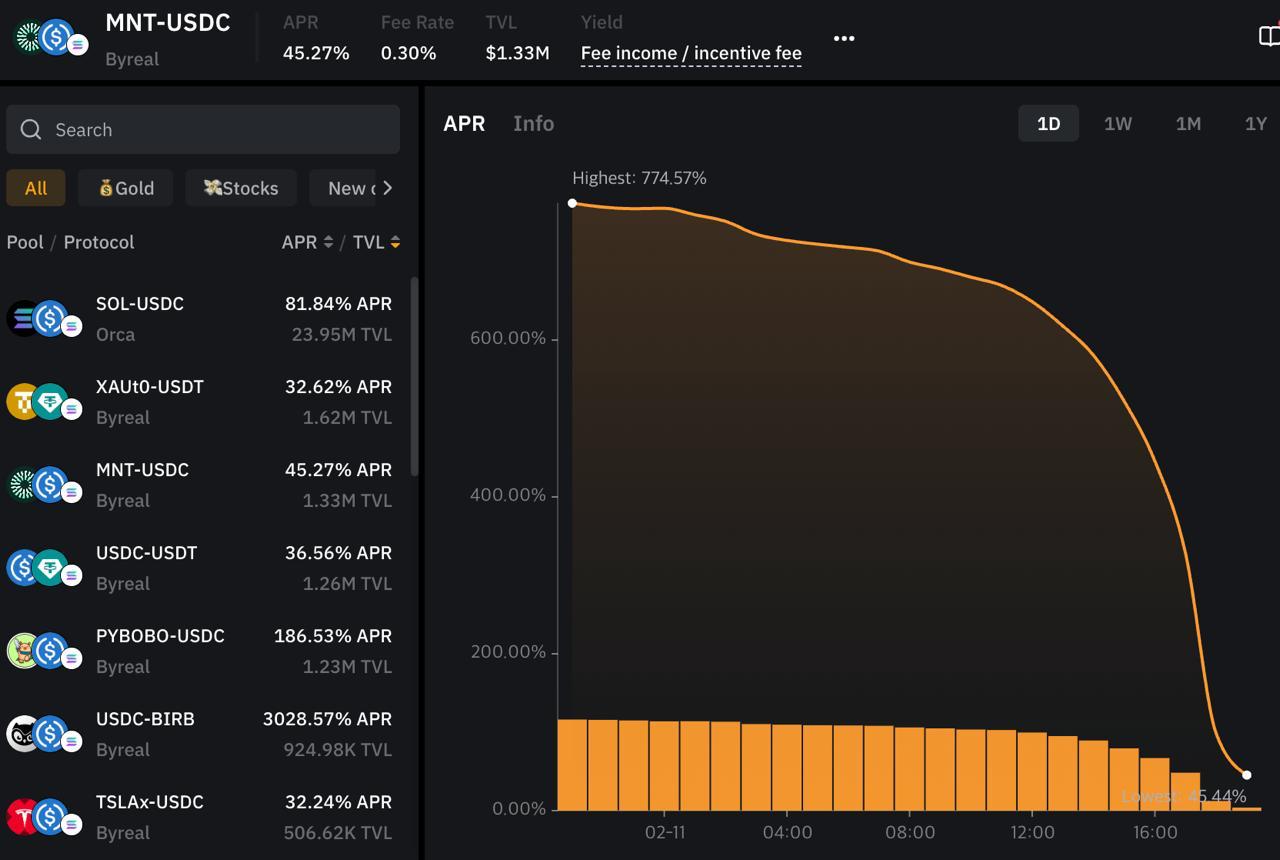Click in the Search input field
This screenshot has width=1280, height=860.
pos(220,130)
